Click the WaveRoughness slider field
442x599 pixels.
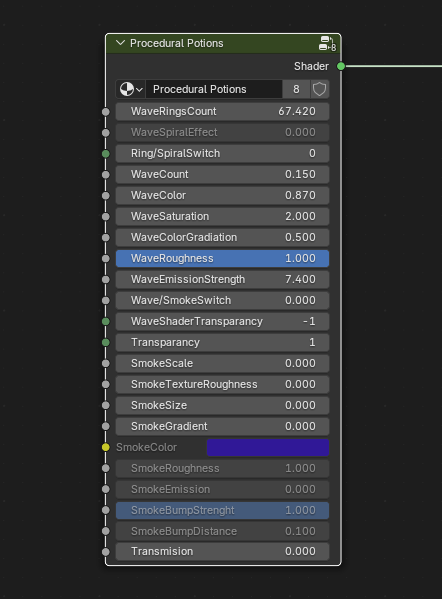tap(222, 258)
